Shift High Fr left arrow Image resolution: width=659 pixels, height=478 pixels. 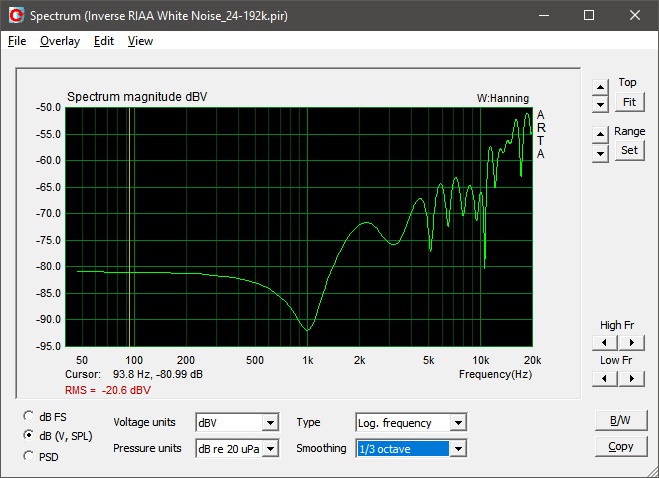(604, 343)
